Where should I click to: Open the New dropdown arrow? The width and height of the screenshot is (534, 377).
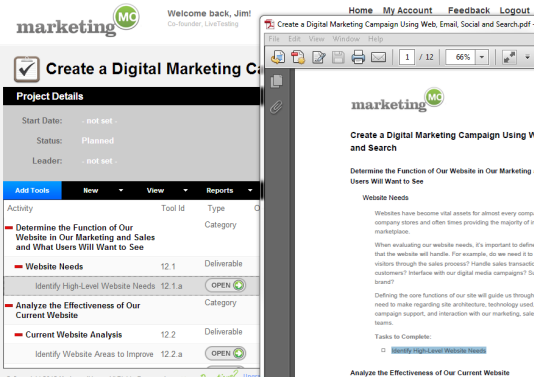tap(121, 190)
